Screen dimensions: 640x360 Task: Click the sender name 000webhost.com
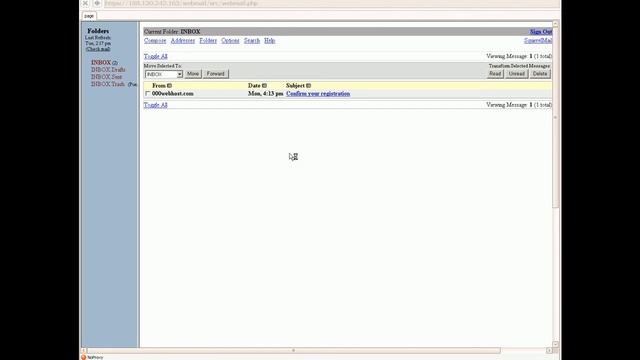pos(173,94)
